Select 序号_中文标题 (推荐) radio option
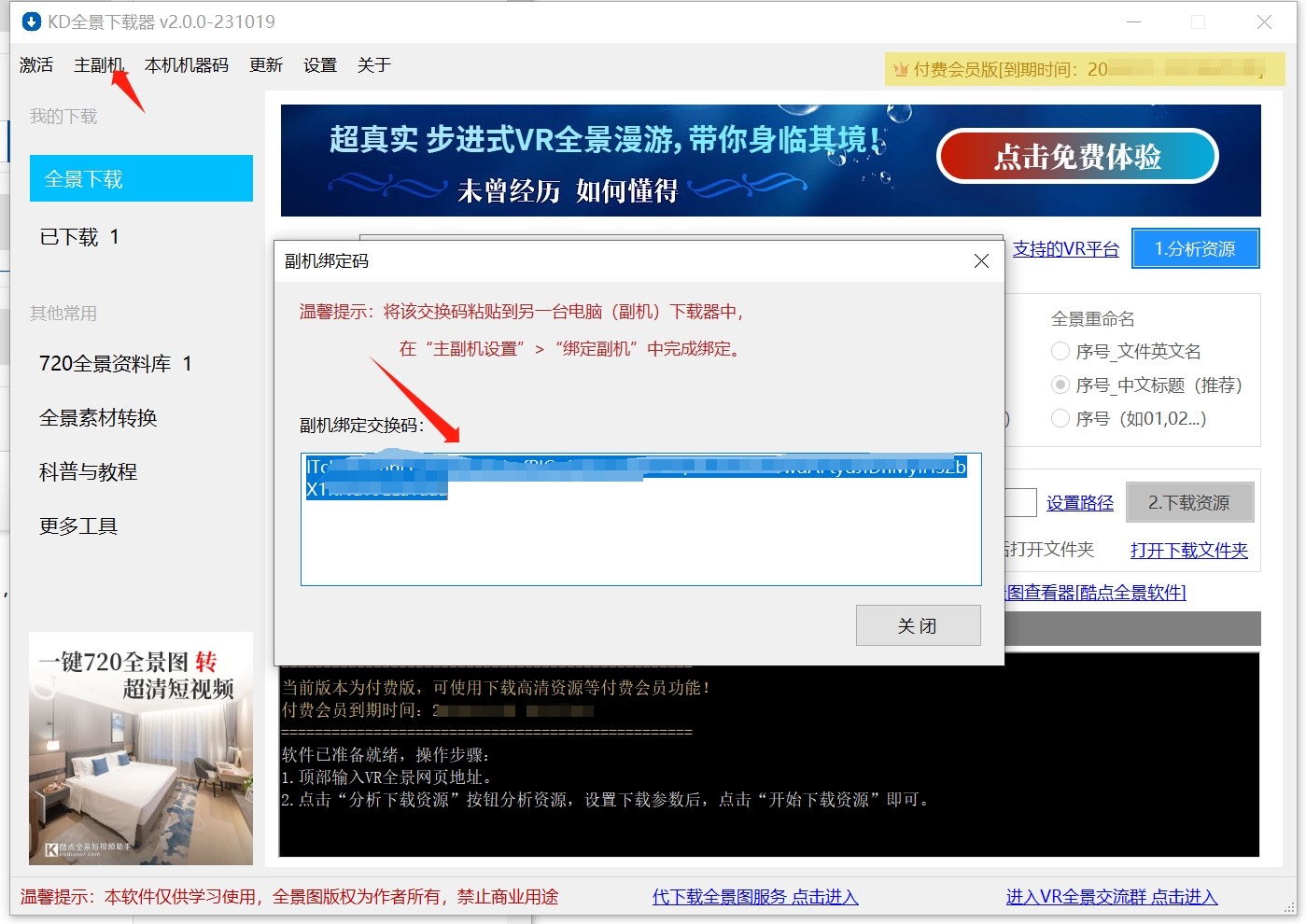The width and height of the screenshot is (1306, 924). (1060, 385)
